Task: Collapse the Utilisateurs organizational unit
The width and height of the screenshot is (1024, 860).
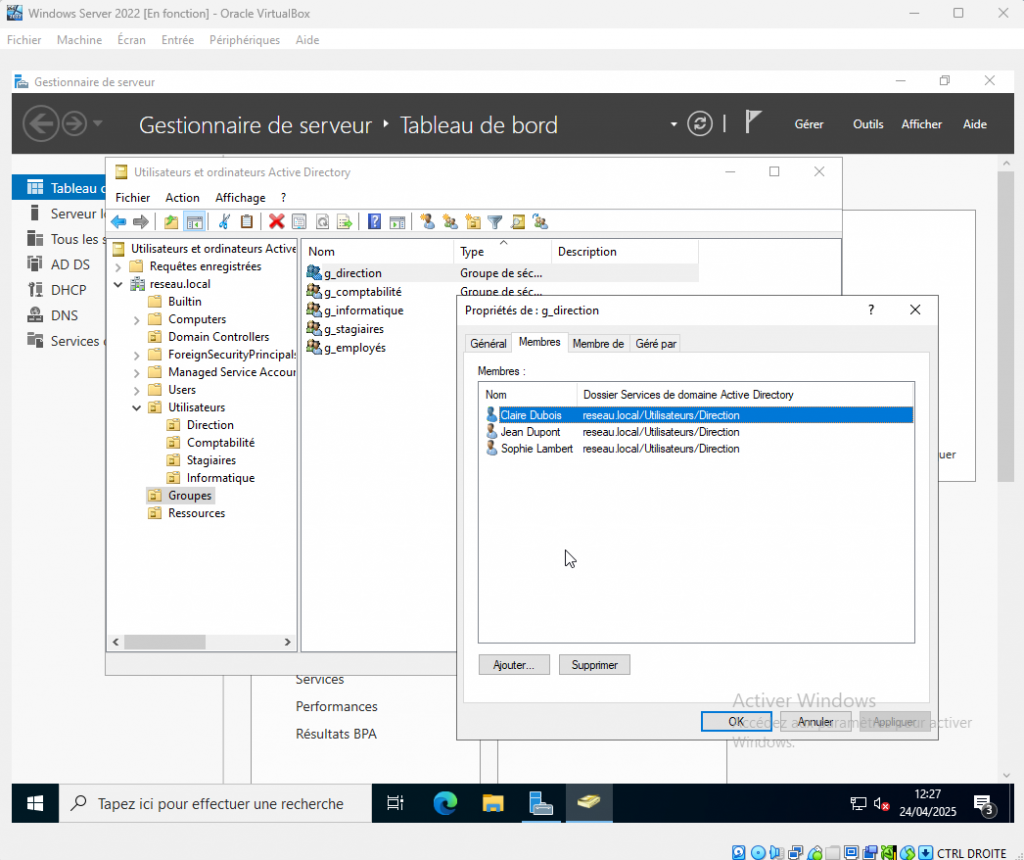Action: [x=137, y=407]
